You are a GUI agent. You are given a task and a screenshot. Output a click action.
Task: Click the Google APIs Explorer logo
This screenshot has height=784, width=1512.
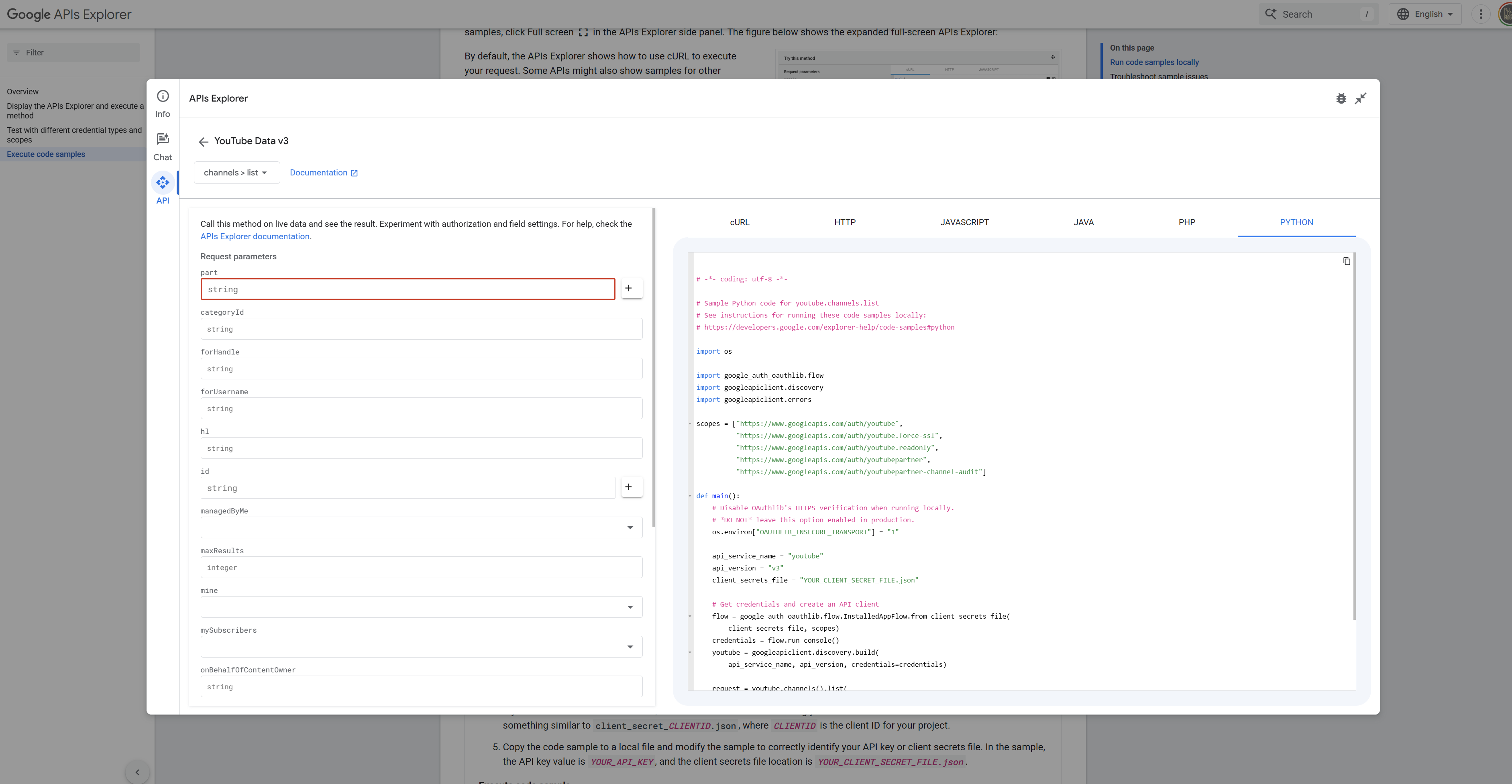coord(69,14)
